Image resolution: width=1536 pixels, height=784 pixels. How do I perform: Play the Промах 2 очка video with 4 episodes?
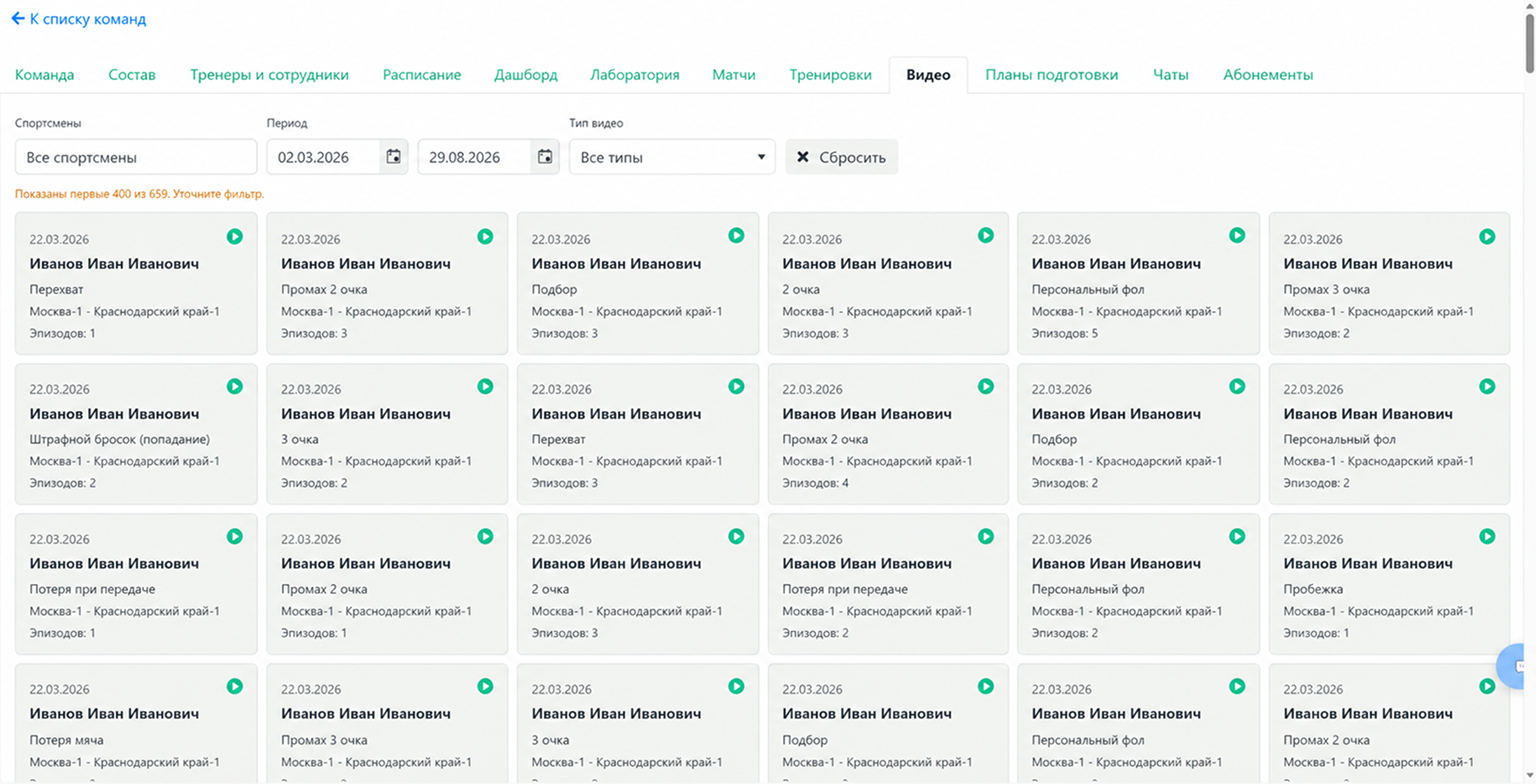(x=985, y=386)
